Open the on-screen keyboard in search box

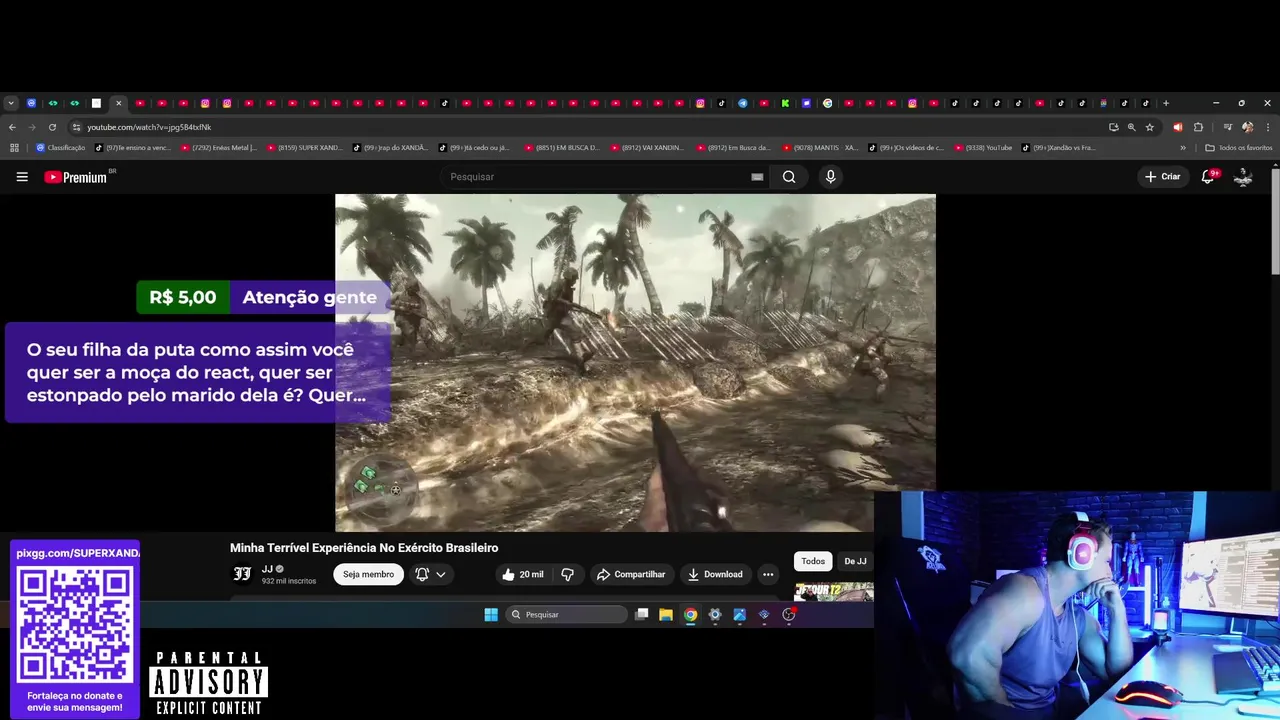[x=757, y=177]
